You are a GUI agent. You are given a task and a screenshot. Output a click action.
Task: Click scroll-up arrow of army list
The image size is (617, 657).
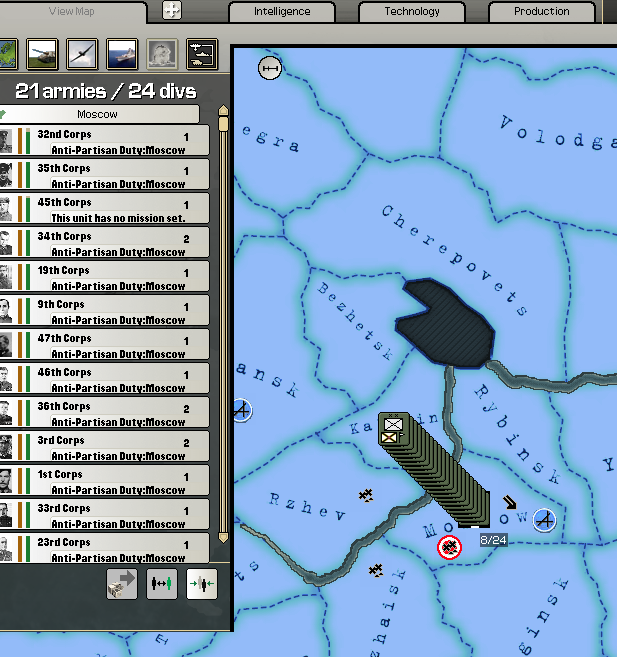click(x=223, y=110)
